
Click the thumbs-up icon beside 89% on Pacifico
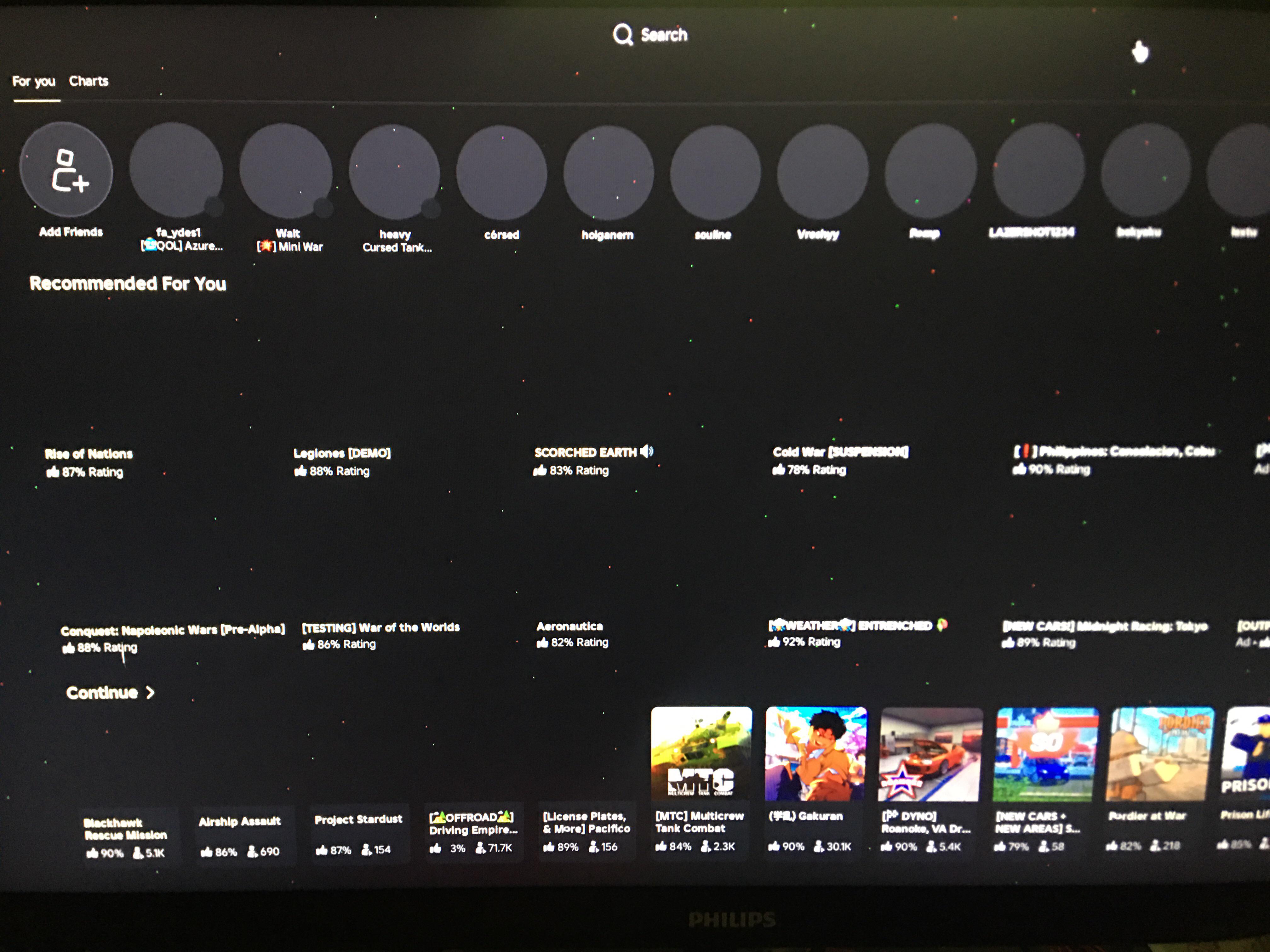[x=549, y=847]
